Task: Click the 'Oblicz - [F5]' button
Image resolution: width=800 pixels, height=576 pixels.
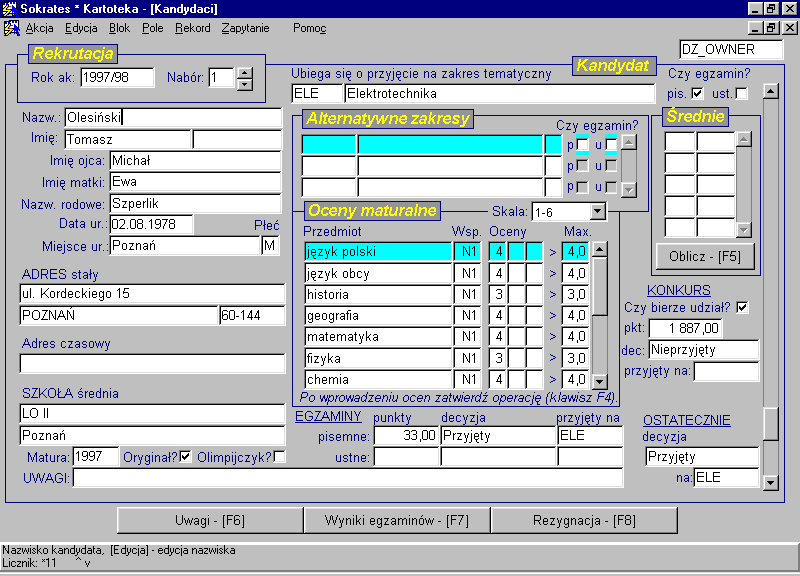Action: [x=705, y=257]
